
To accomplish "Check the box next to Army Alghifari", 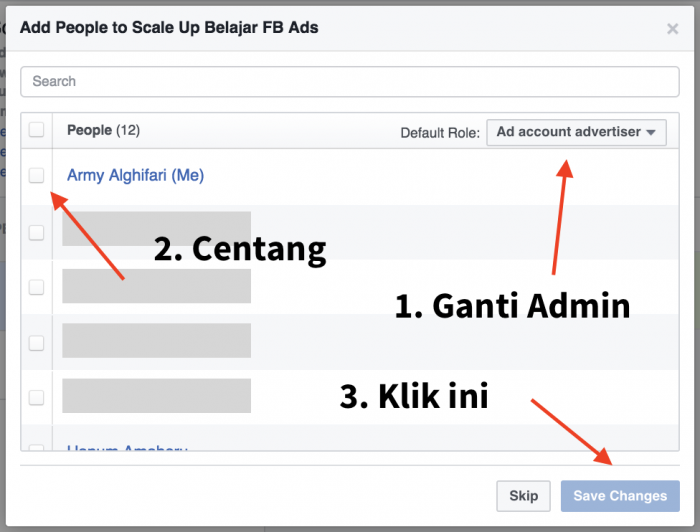I will 36,175.
